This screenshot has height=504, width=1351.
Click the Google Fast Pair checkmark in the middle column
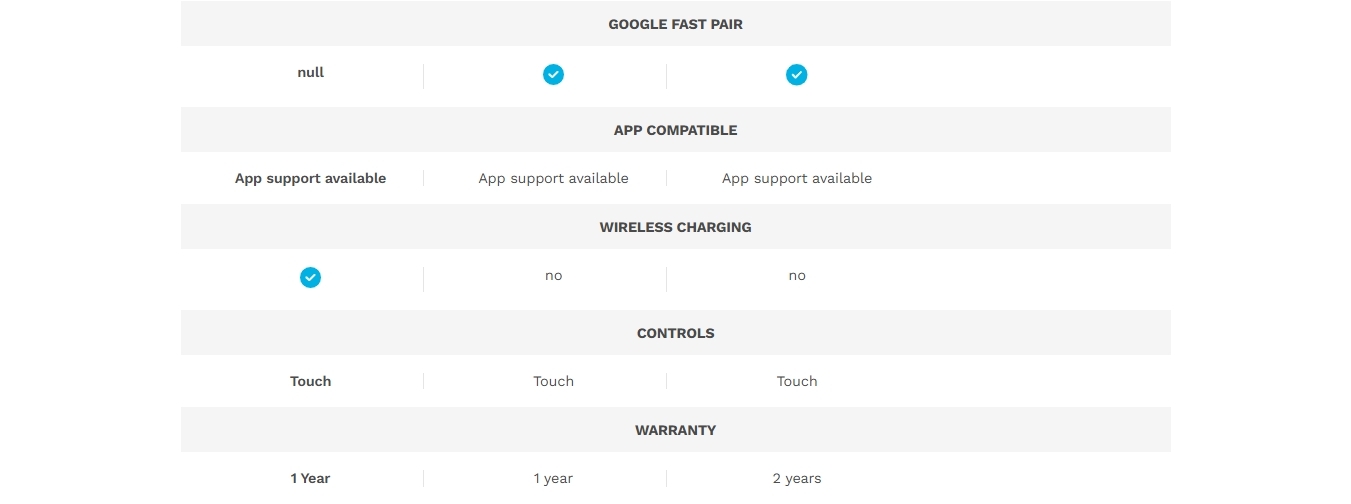click(x=553, y=75)
